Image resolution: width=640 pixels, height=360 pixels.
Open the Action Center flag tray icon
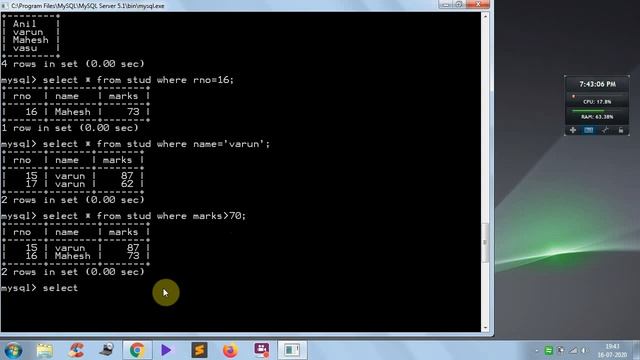(561, 351)
